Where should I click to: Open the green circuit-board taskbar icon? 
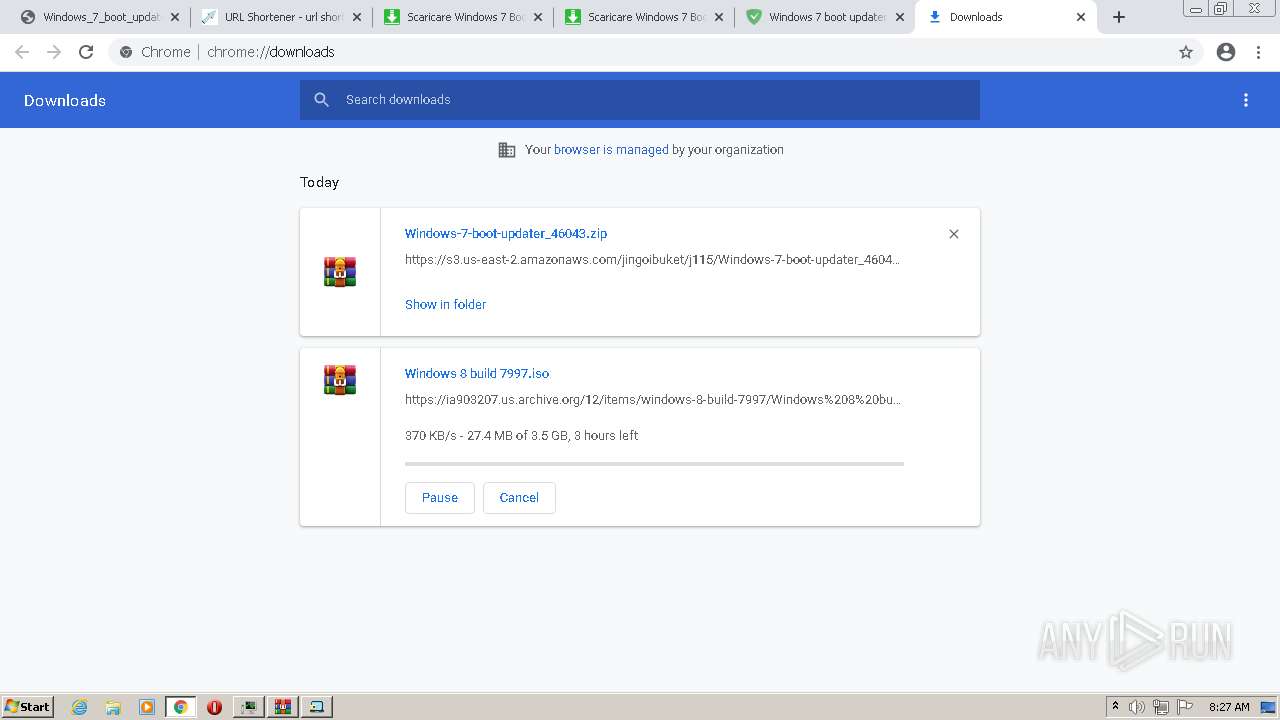click(x=248, y=707)
